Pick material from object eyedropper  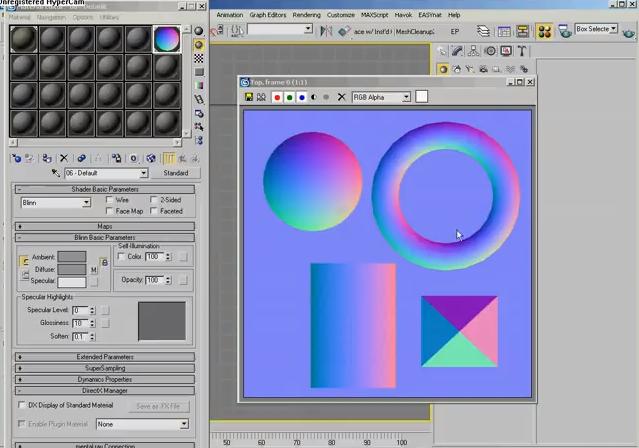pyautogui.click(x=55, y=173)
